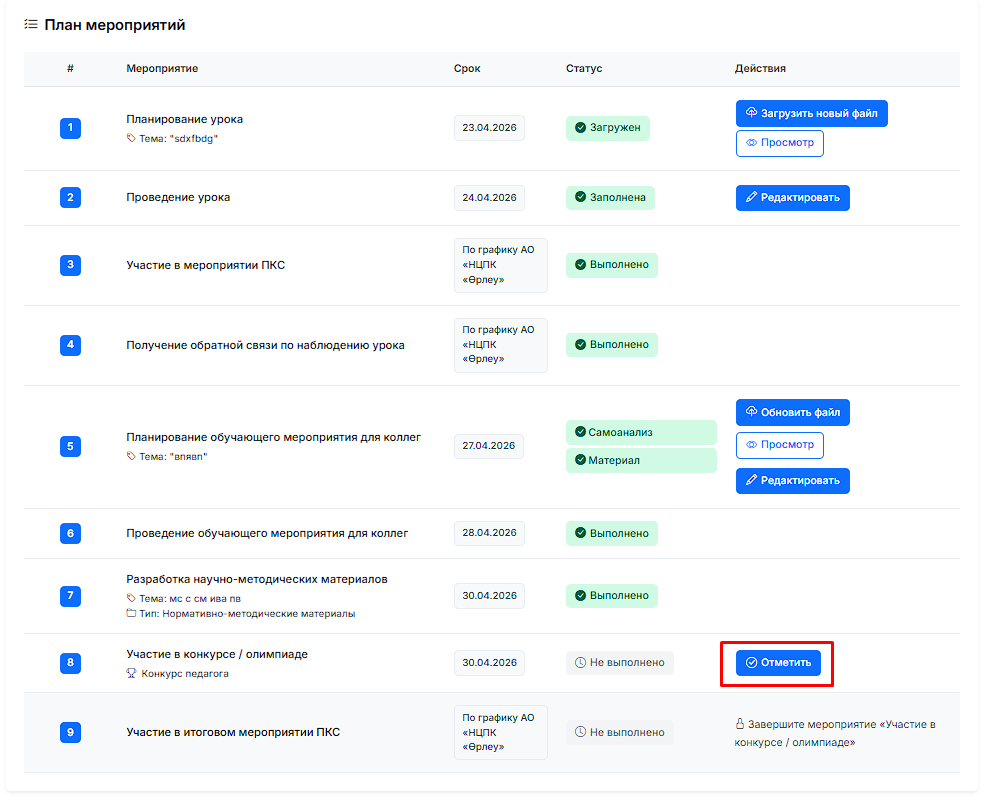
Task: Click the number 5 row badge
Action: [x=70, y=447]
